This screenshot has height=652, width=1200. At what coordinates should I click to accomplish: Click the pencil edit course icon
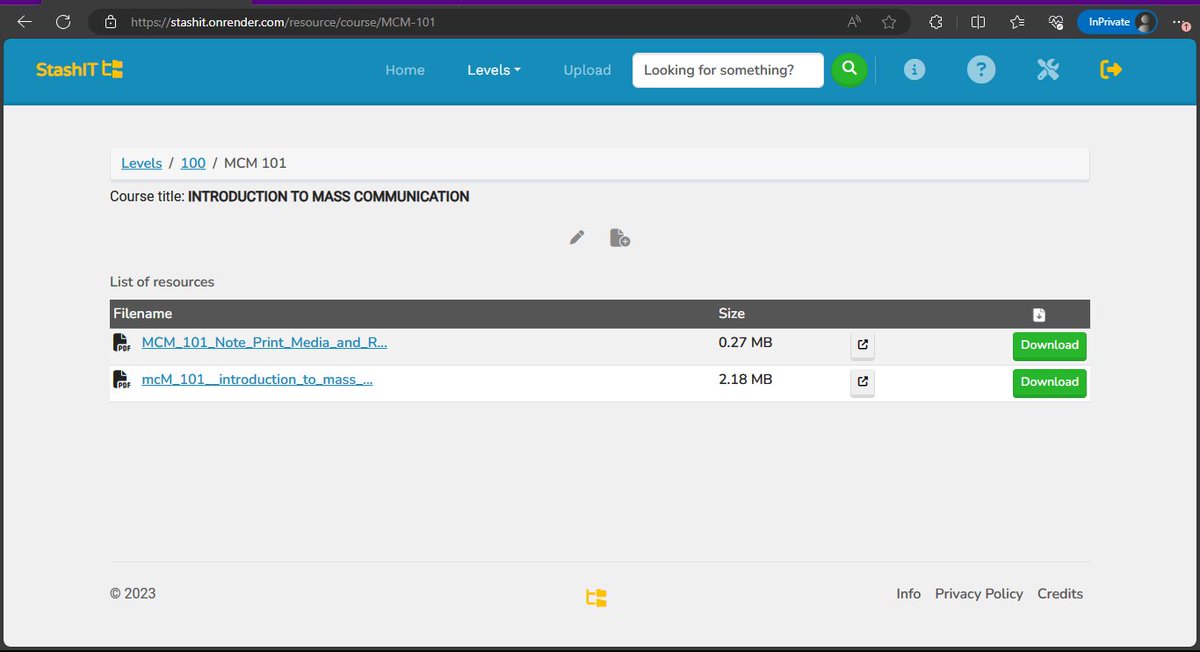click(x=577, y=237)
